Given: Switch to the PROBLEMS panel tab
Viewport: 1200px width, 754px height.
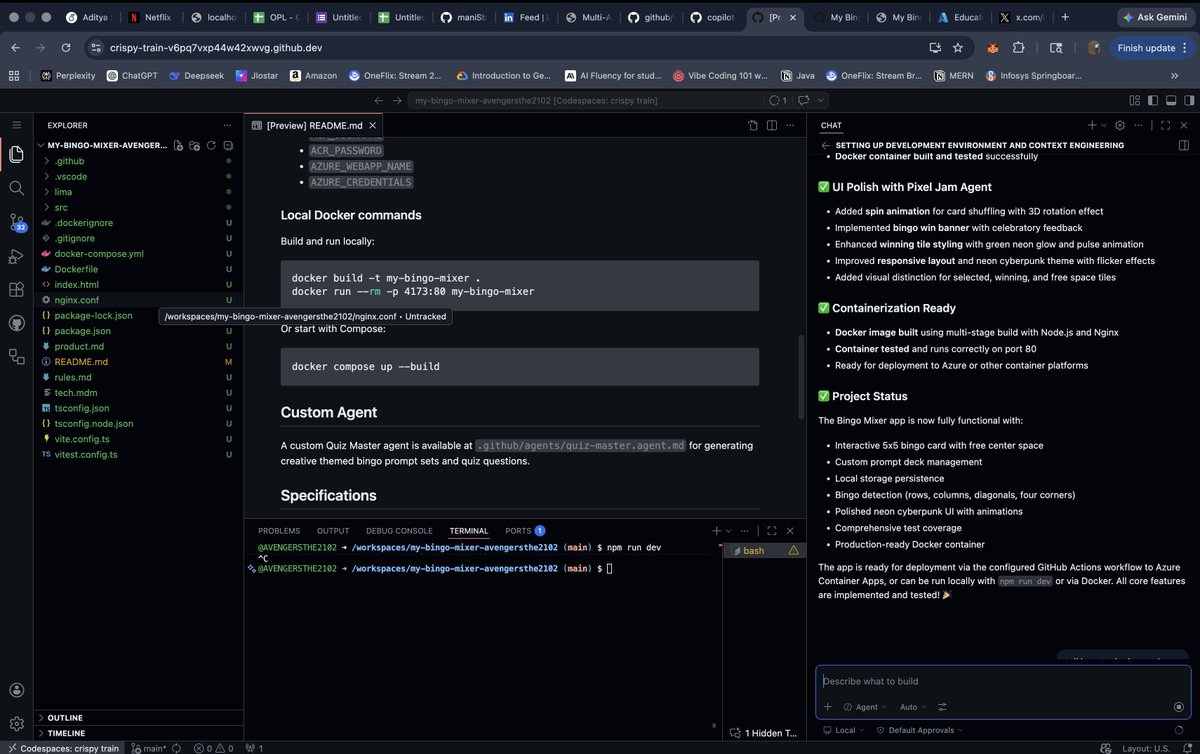Looking at the screenshot, I should click(279, 531).
